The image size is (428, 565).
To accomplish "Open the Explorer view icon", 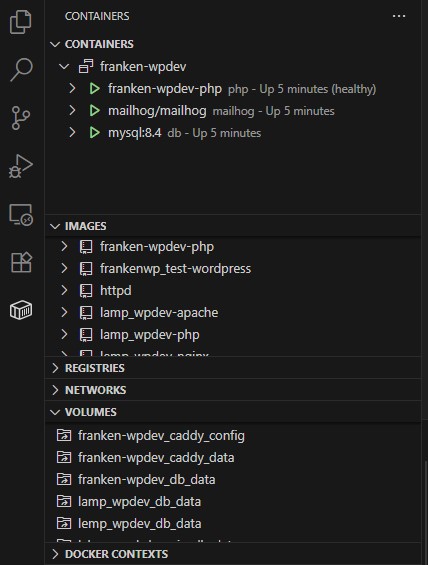I will coord(21,22).
